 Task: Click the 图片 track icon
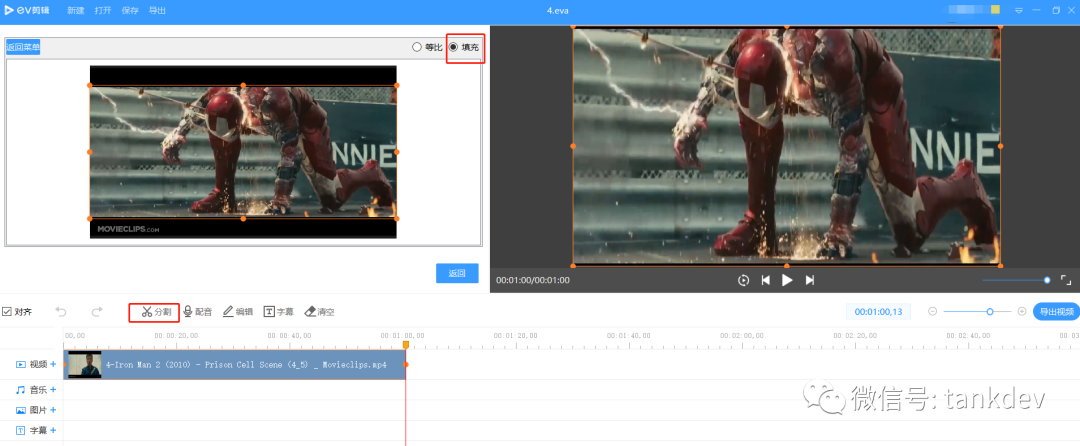(x=21, y=410)
